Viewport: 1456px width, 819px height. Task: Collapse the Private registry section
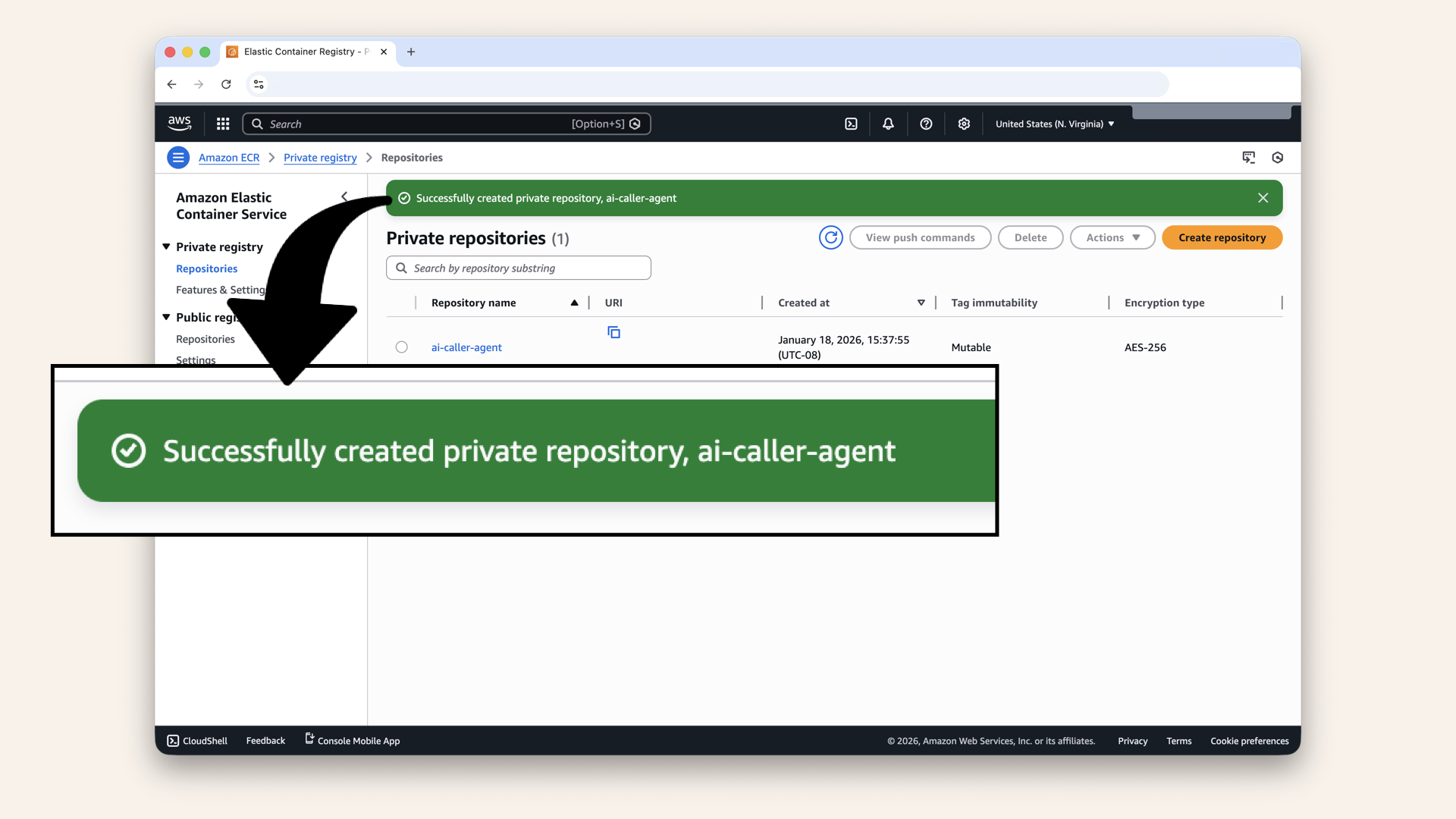(x=166, y=246)
